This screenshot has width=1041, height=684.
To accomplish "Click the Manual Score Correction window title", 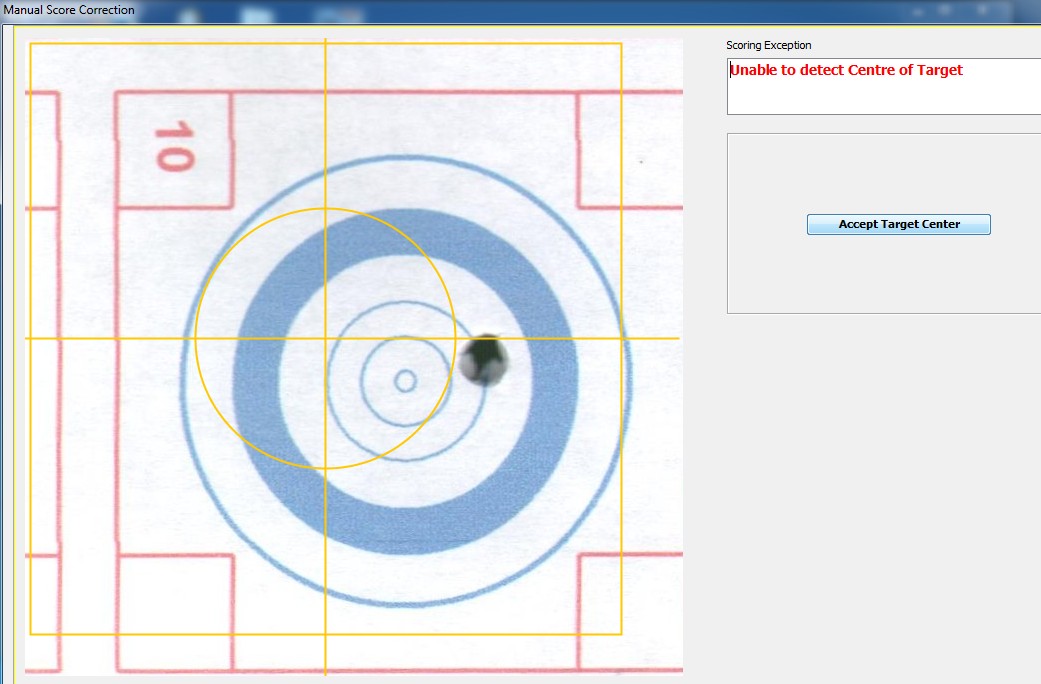I will click(70, 10).
